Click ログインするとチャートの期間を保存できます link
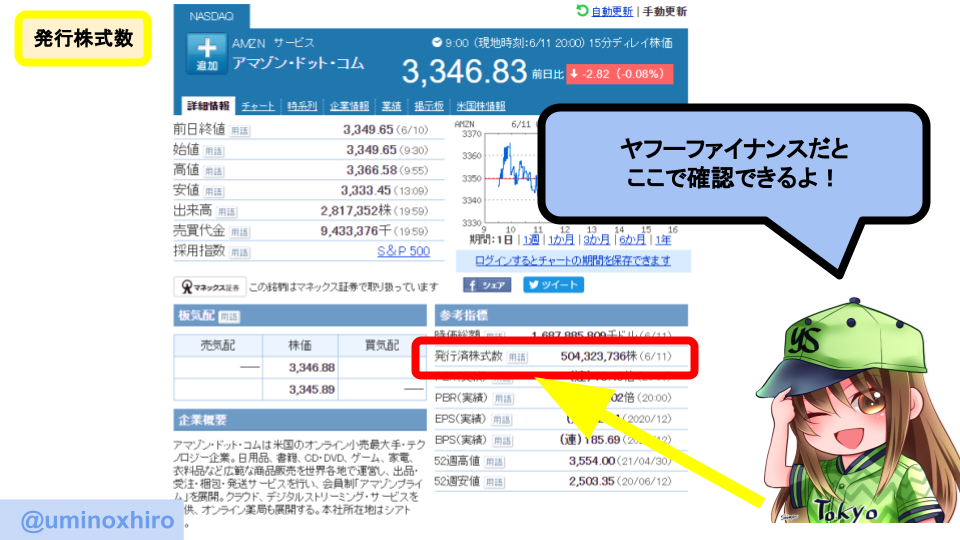Image resolution: width=960 pixels, height=540 pixels. click(x=572, y=261)
